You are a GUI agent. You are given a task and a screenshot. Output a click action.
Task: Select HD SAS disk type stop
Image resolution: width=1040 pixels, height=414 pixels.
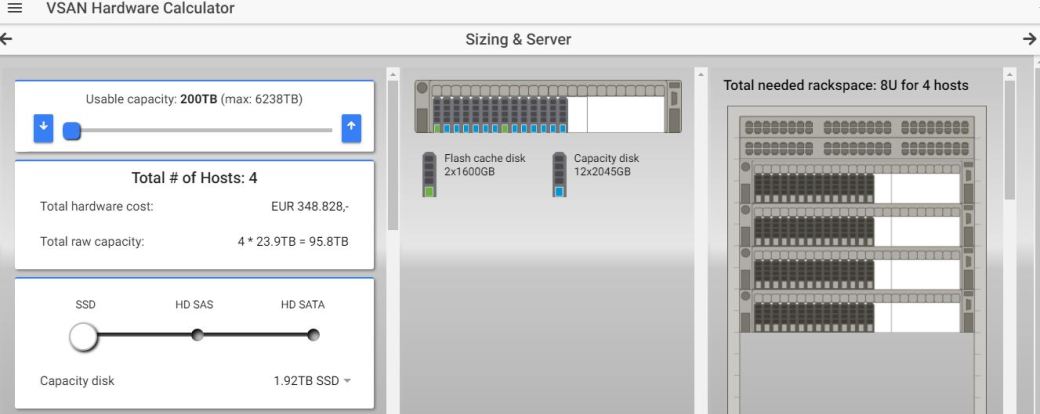pyautogui.click(x=197, y=335)
